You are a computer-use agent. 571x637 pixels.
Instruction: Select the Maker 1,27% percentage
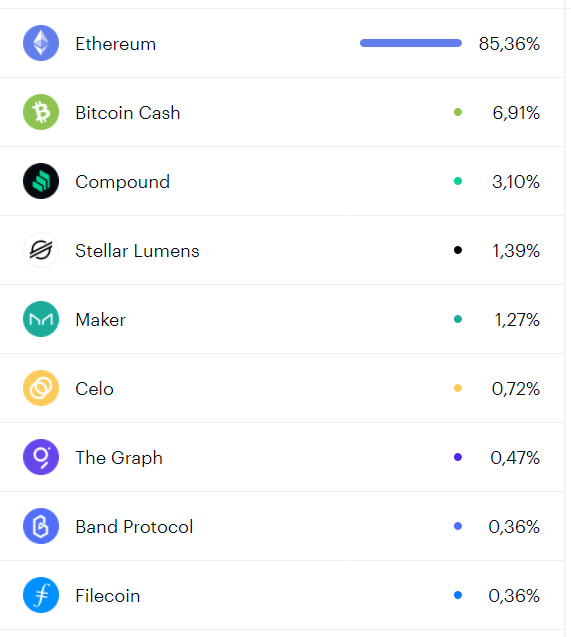[517, 320]
